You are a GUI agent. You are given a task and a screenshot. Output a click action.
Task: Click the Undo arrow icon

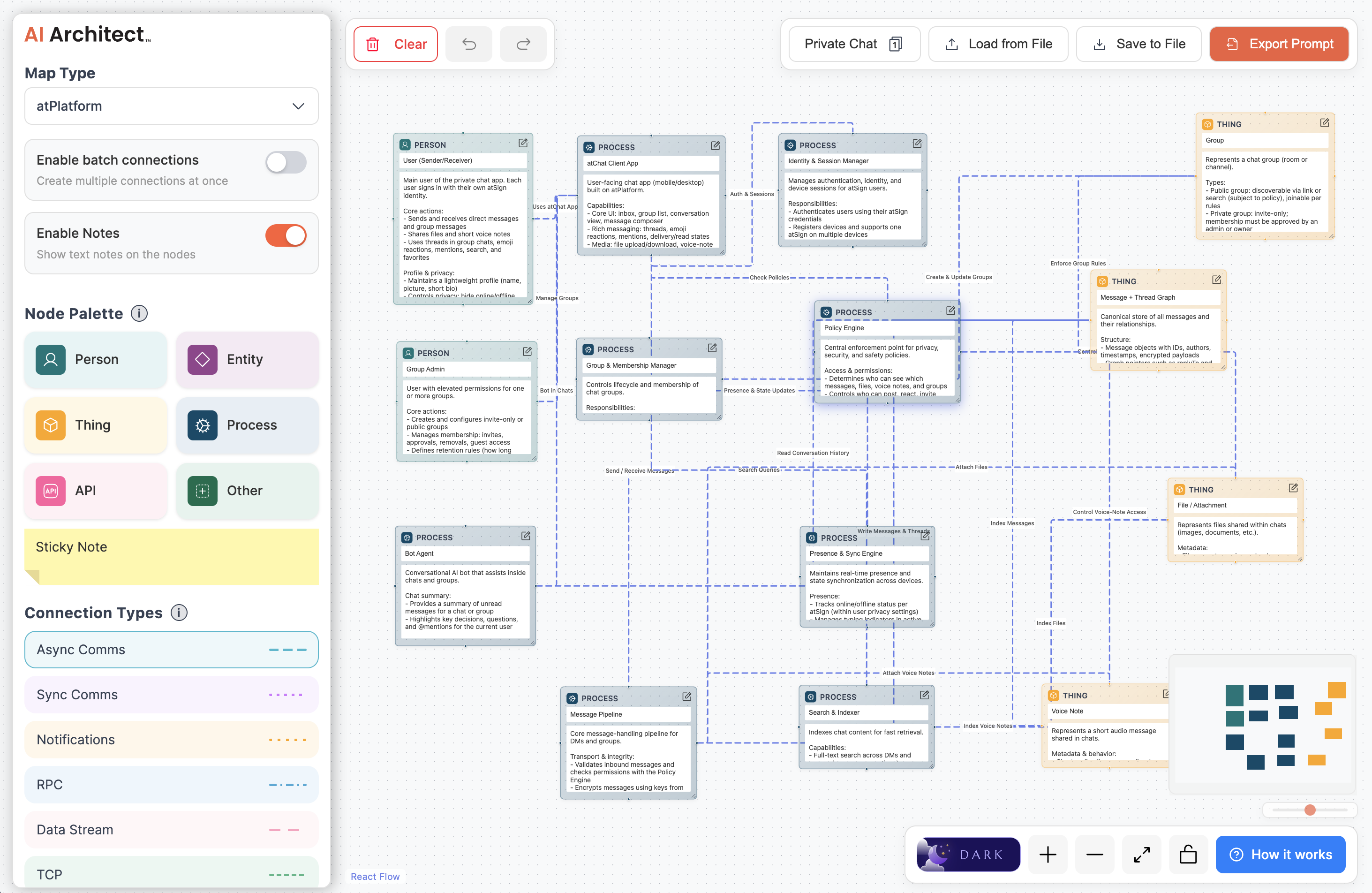[x=469, y=44]
